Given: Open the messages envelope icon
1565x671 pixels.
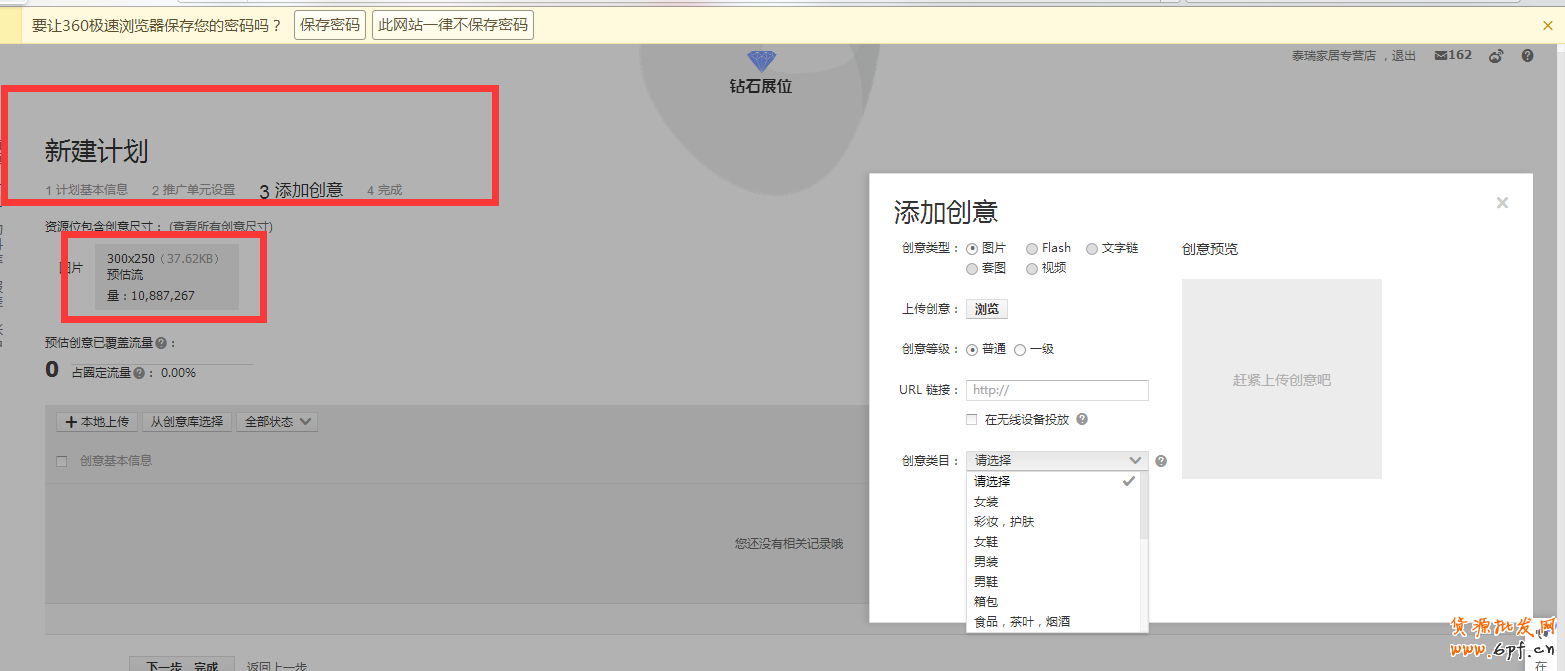Looking at the screenshot, I should [1440, 56].
